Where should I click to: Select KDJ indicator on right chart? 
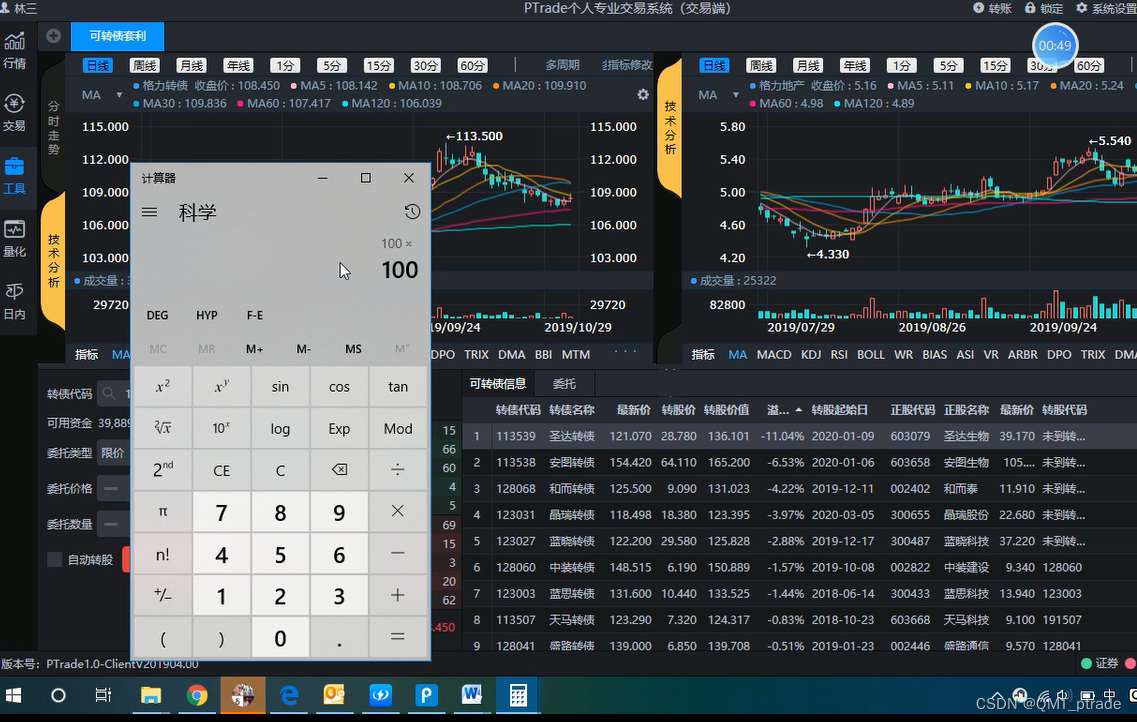coord(811,354)
